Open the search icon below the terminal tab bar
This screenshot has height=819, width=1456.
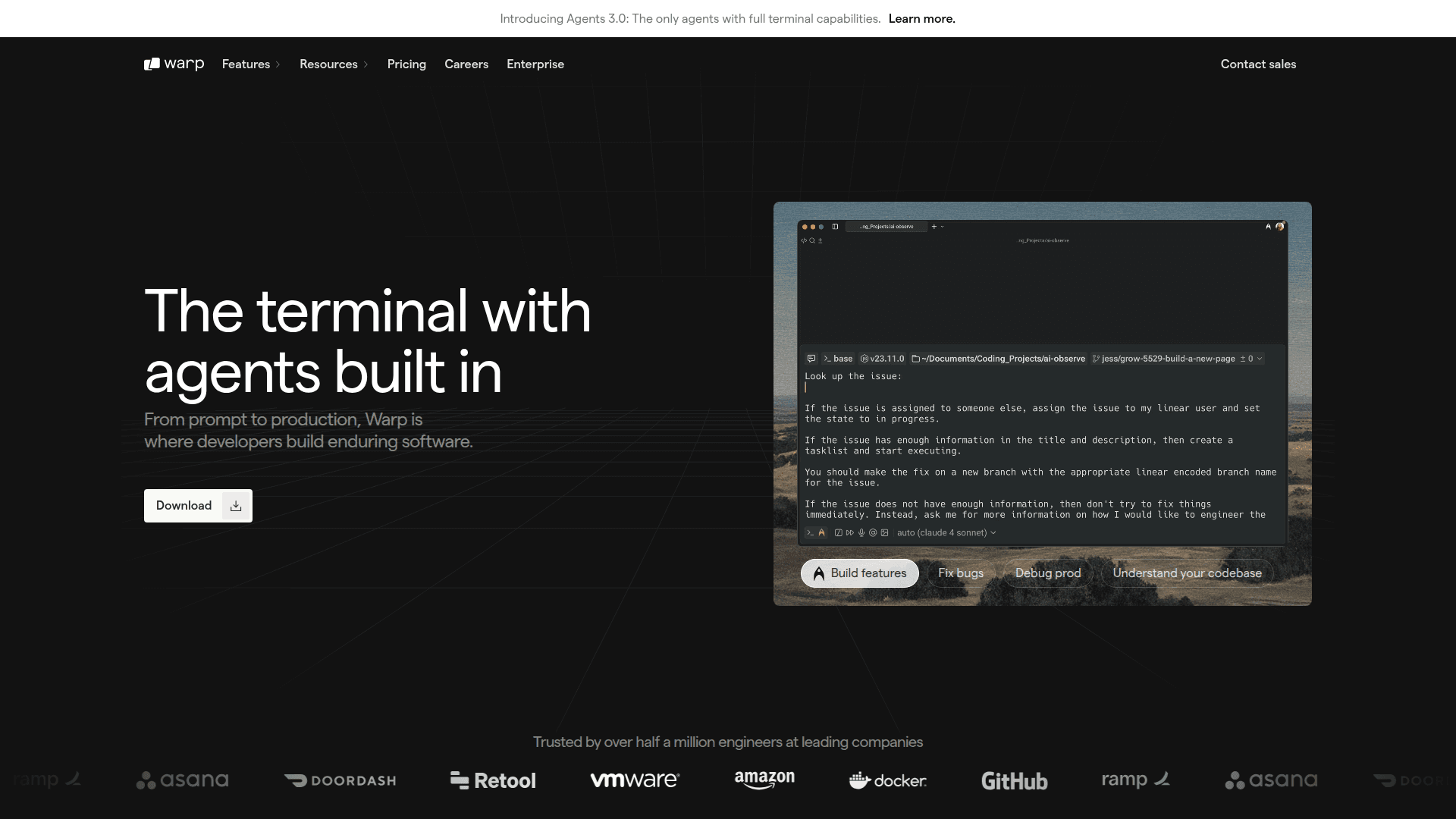coord(812,240)
